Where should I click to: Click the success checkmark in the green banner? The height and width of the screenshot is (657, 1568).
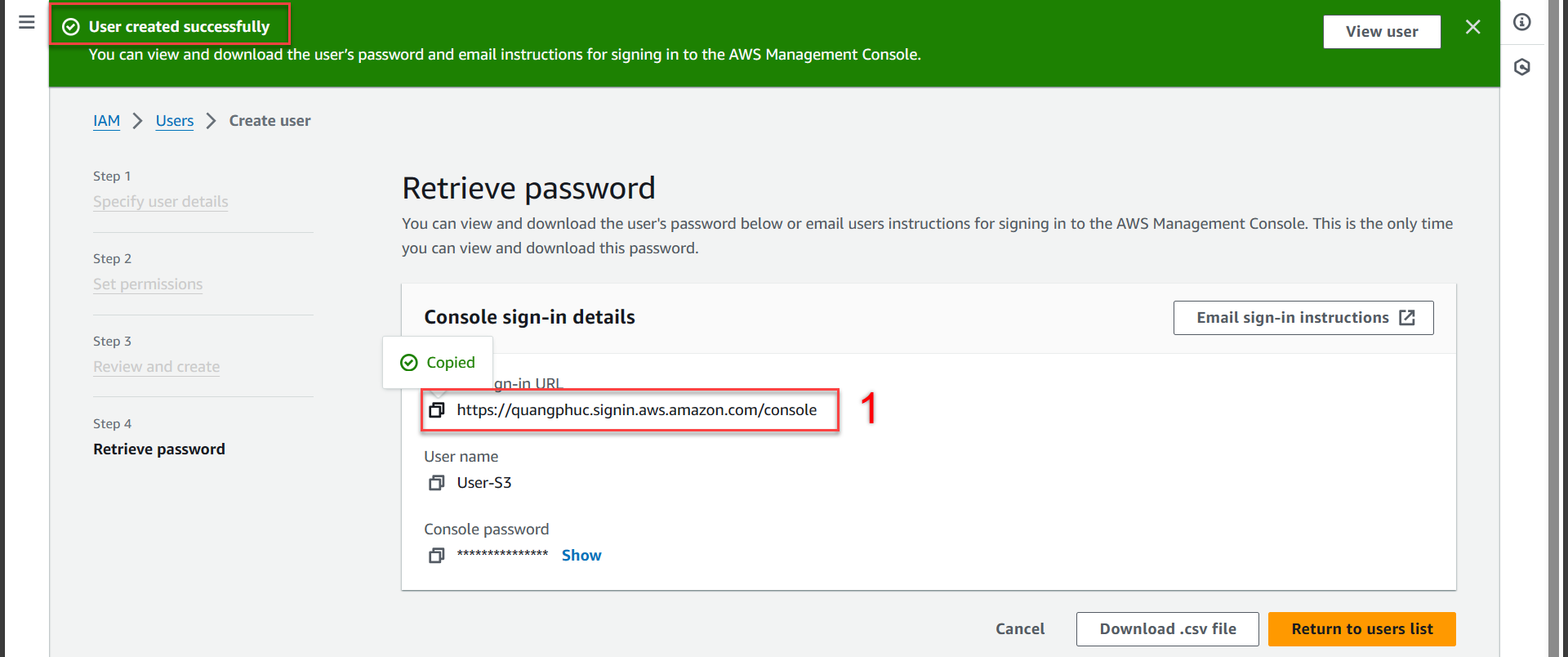[71, 25]
